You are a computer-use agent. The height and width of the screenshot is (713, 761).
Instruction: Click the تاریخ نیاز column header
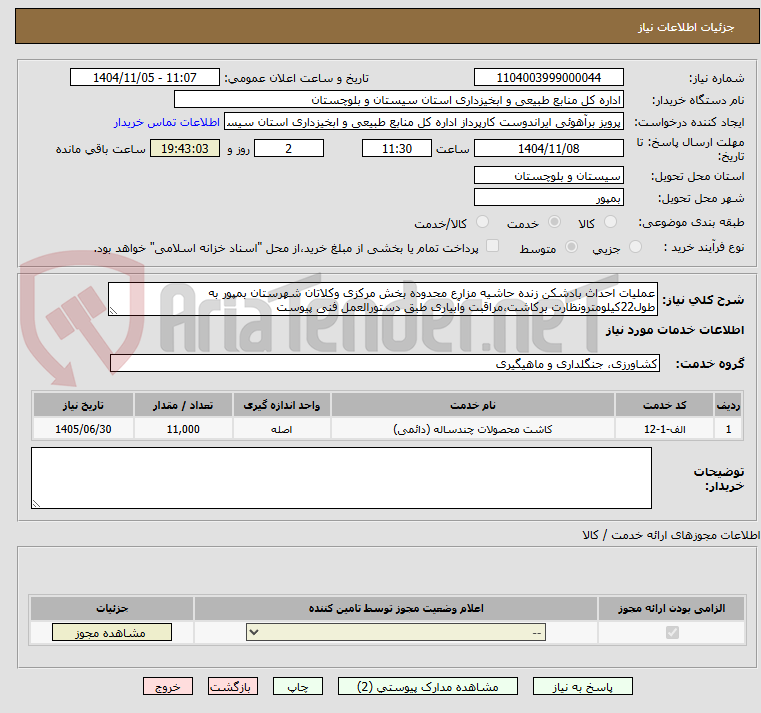83,405
